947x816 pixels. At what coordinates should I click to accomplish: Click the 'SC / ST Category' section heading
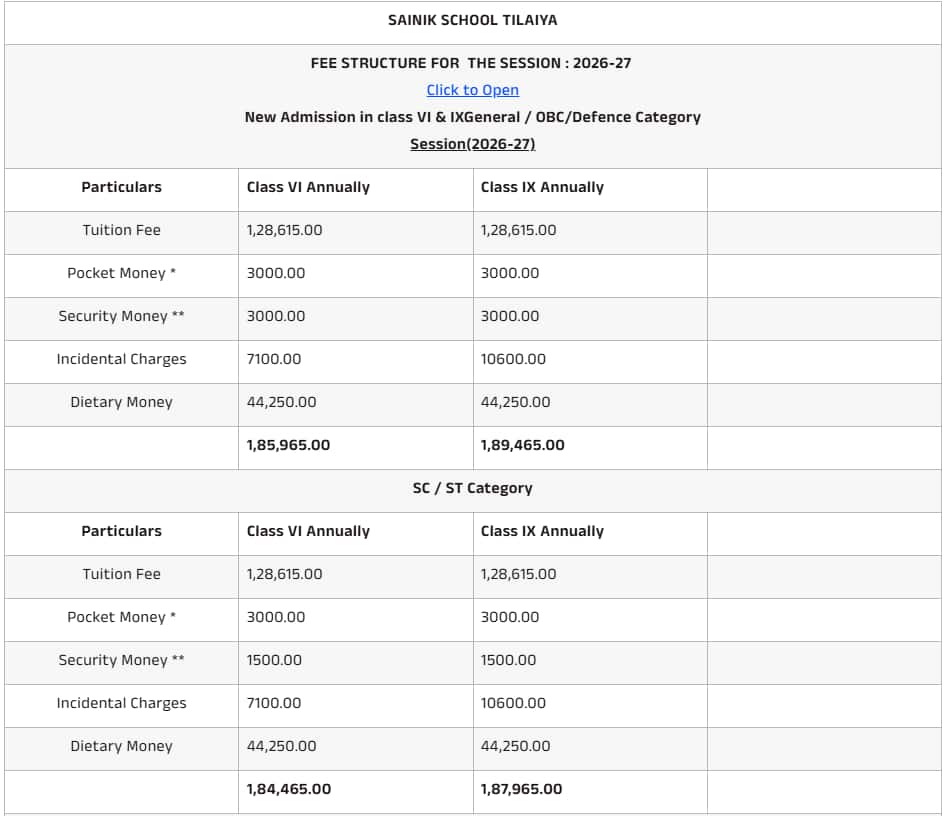pos(472,488)
